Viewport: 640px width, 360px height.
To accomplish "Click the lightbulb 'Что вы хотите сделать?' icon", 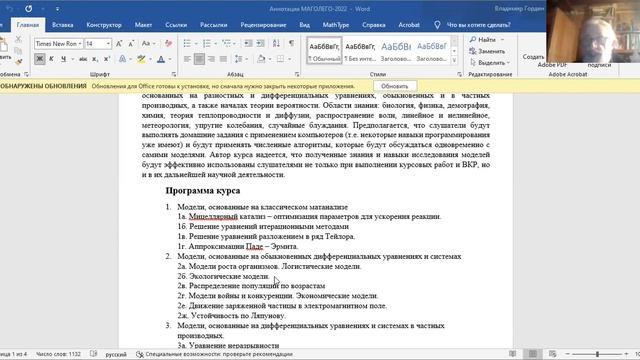I will 437,25.
